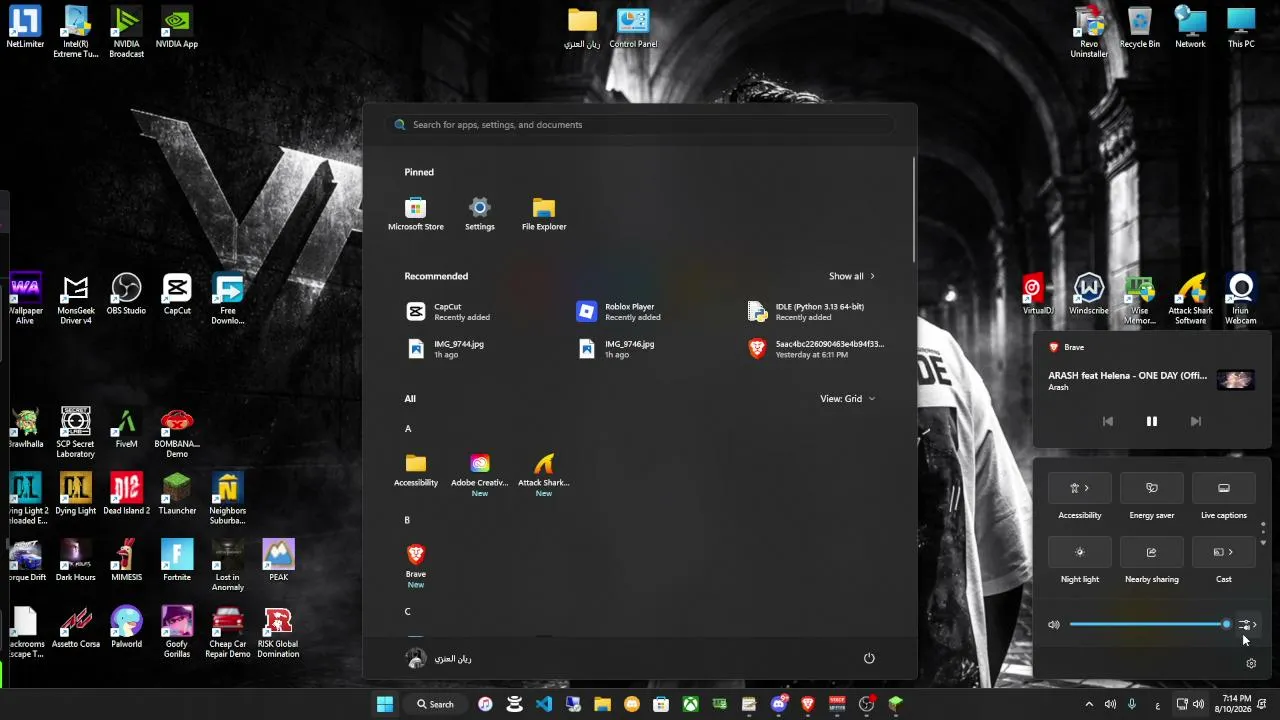Show all recommended items
The image size is (1280, 720).
(852, 276)
